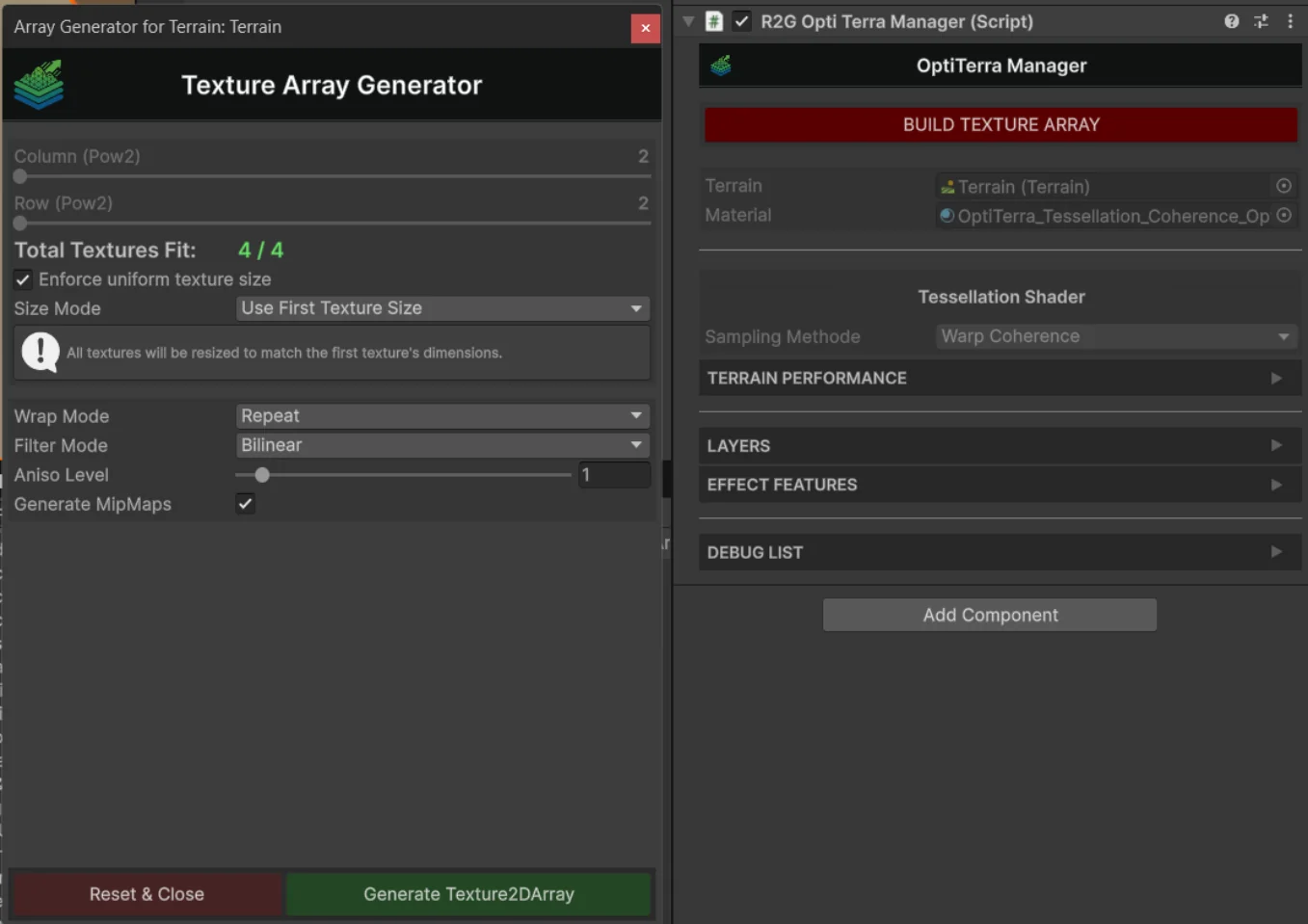Click the 'Array Generator for Terrain: Terrain' title
Viewport: 1308px width, 924px height.
pyautogui.click(x=147, y=27)
